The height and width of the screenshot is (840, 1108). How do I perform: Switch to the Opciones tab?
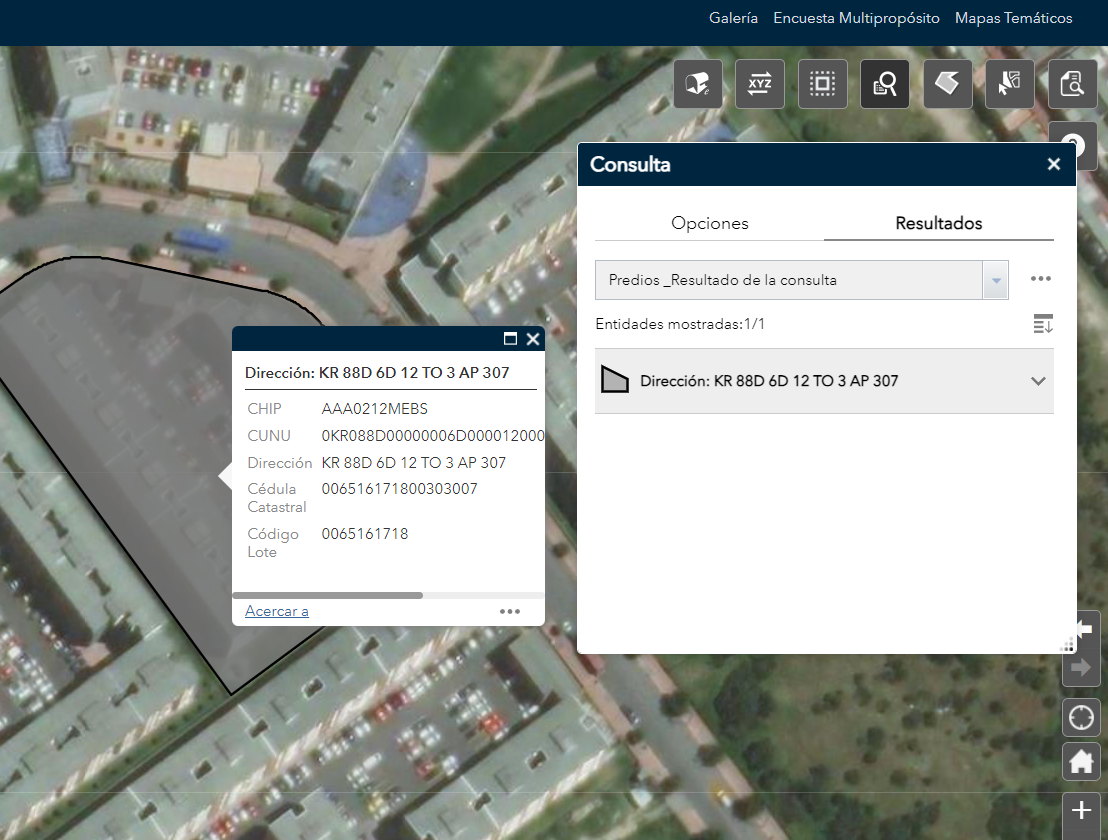709,223
